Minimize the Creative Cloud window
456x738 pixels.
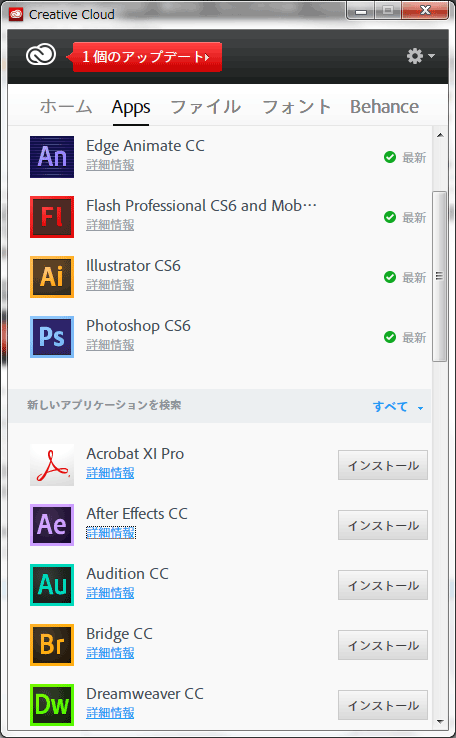coord(361,11)
